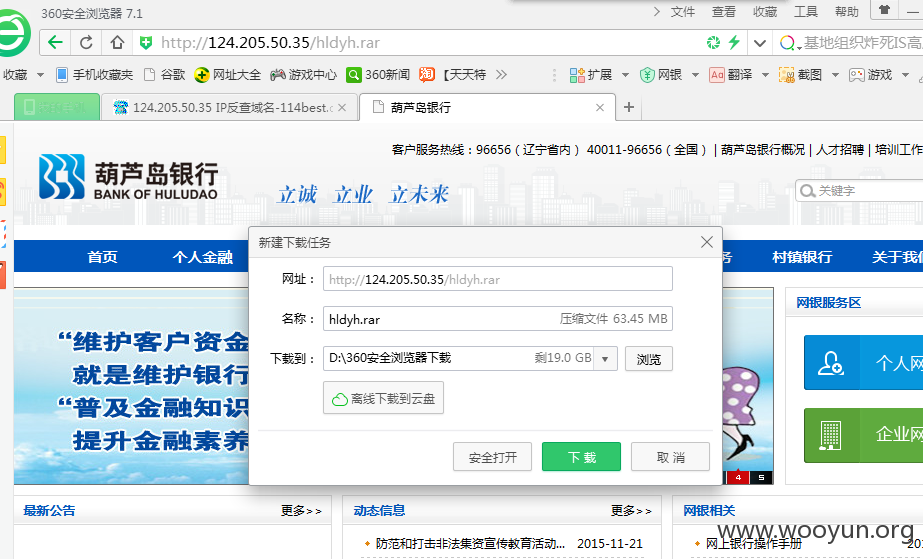Open the 手机收藏夹 bookmark
This screenshot has width=923, height=559.
pos(94,75)
